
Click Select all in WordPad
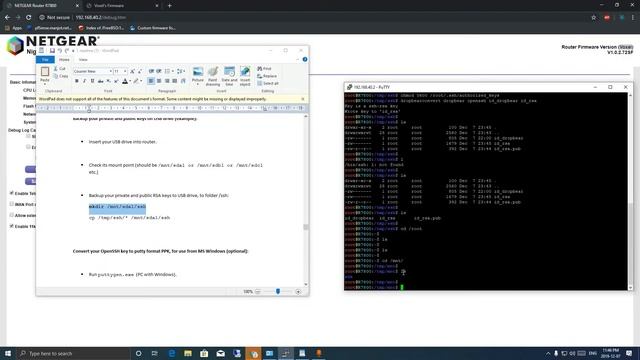(x=268, y=83)
